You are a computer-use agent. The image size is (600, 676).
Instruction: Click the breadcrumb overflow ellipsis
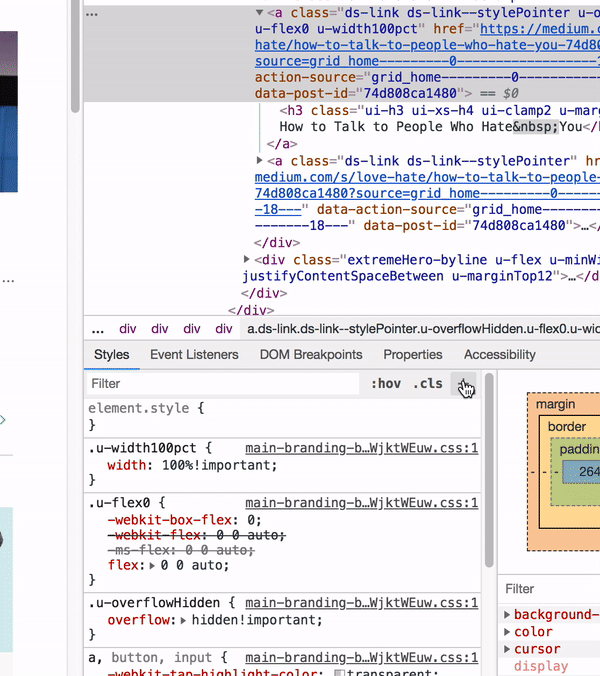coord(98,329)
